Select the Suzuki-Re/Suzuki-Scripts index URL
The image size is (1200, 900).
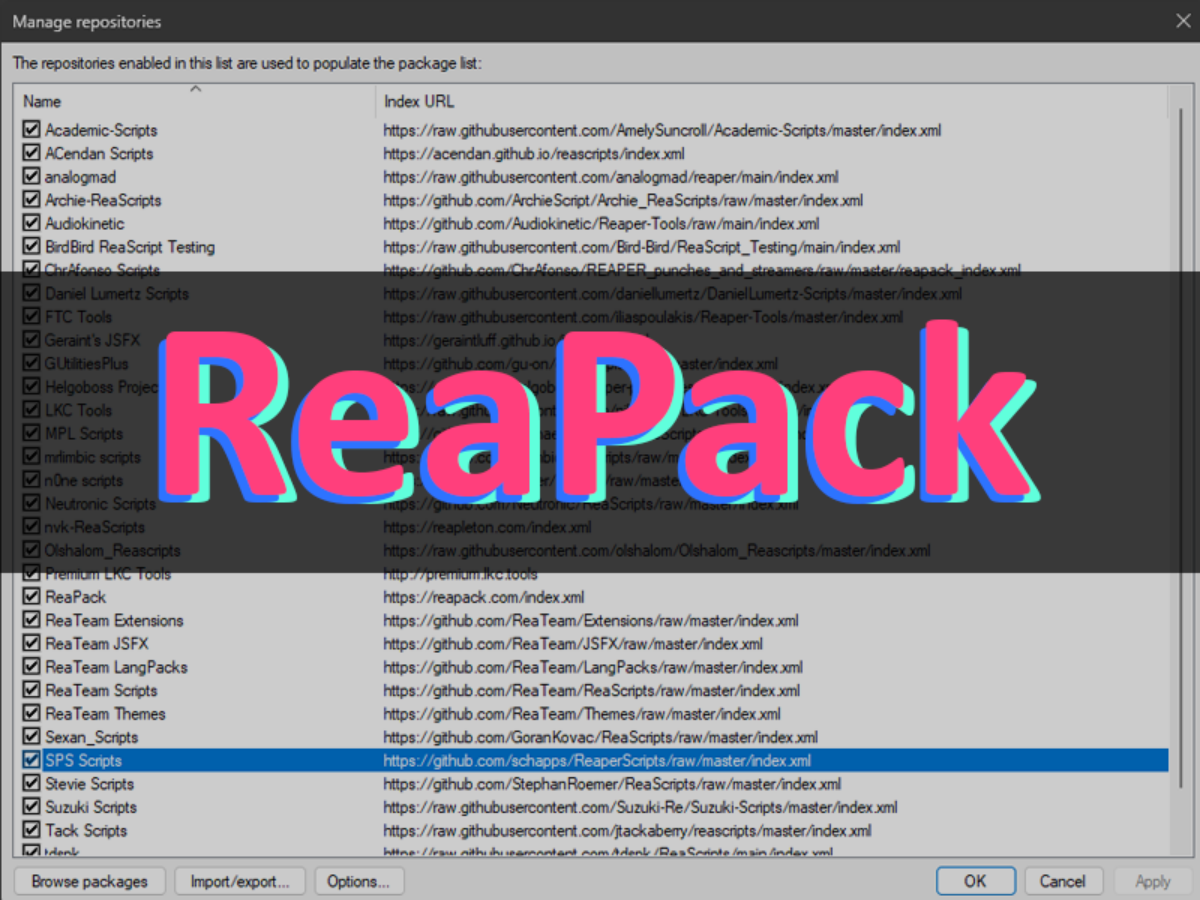click(x=640, y=807)
